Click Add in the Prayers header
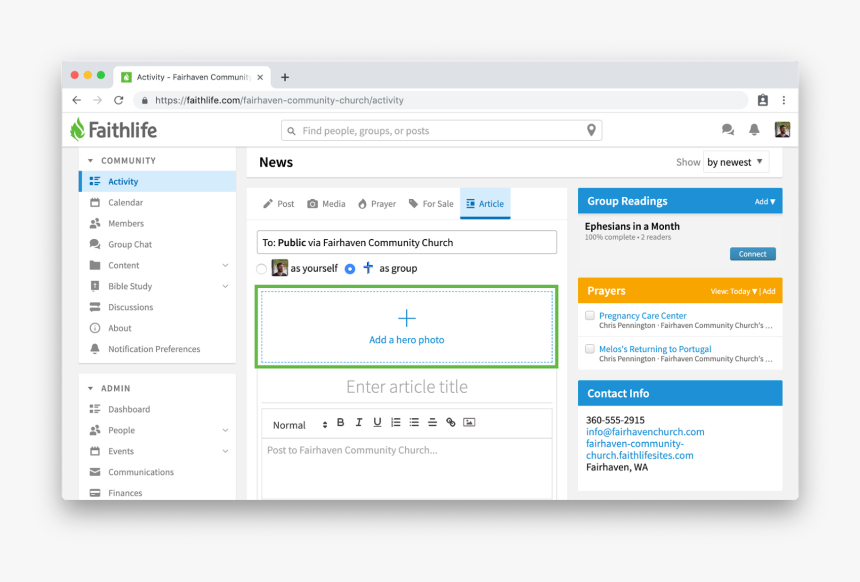This screenshot has height=582, width=860. pos(769,291)
